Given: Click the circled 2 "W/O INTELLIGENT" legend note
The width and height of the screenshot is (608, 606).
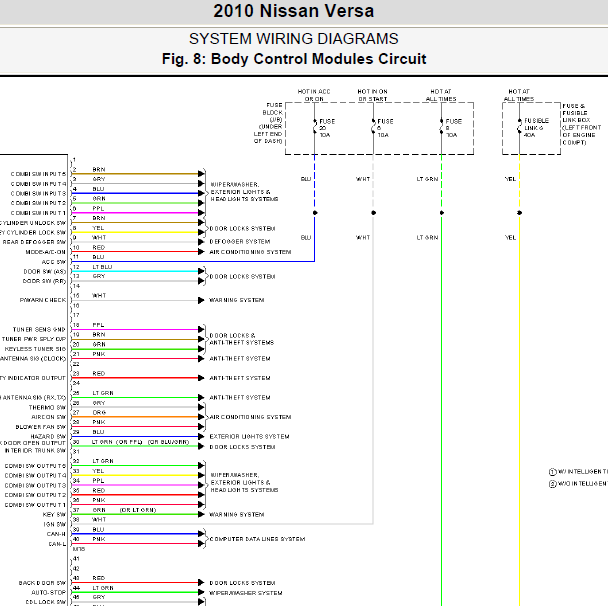Looking at the screenshot, I should [578, 484].
